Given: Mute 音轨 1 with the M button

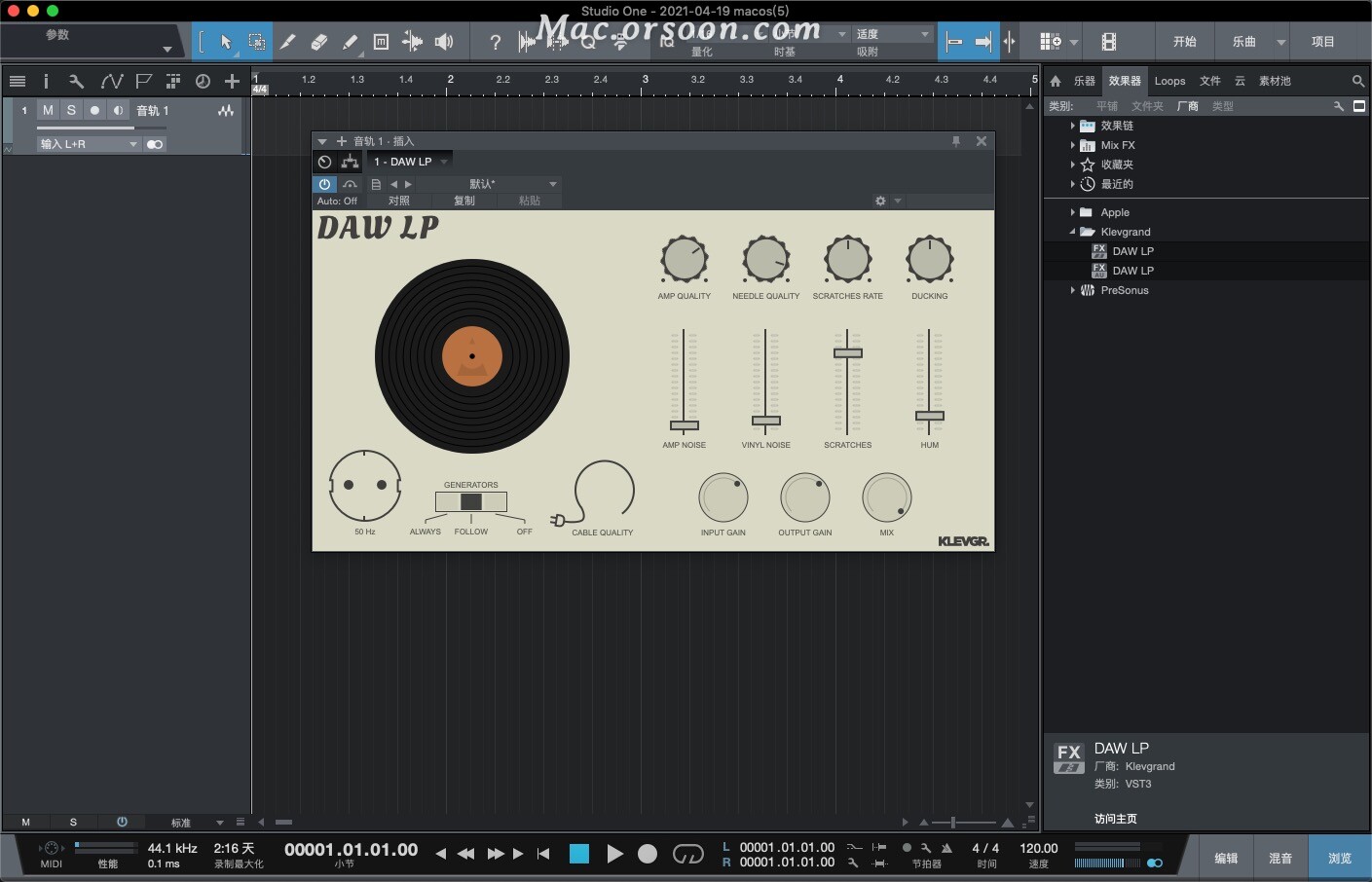Looking at the screenshot, I should [x=47, y=110].
